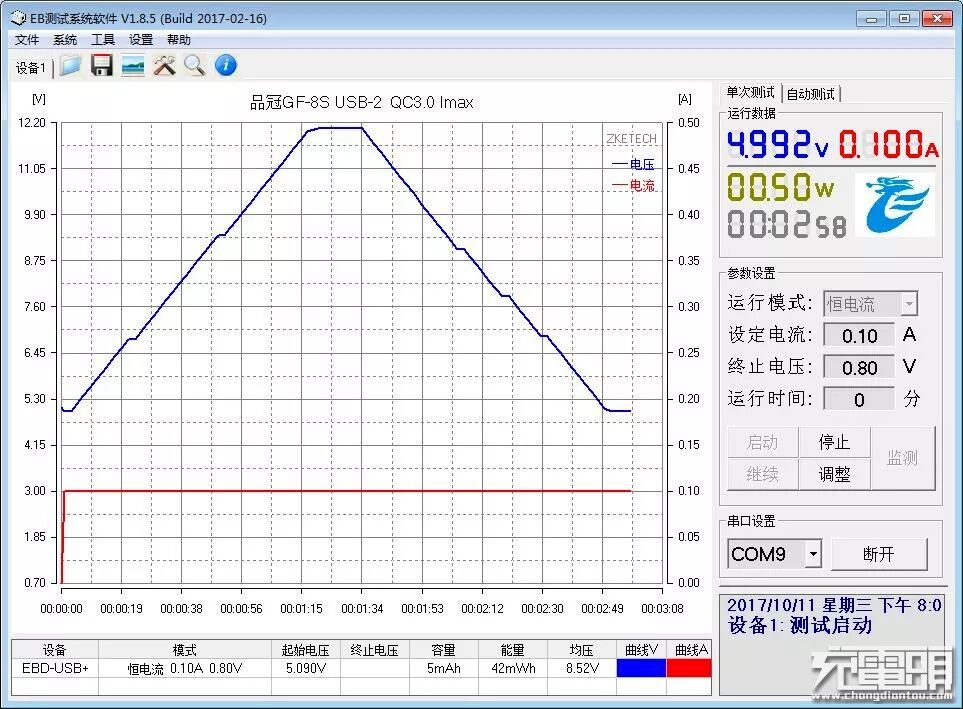Select the 恒电流 0.10A 0.80V cell
The width and height of the screenshot is (963, 709).
point(185,668)
